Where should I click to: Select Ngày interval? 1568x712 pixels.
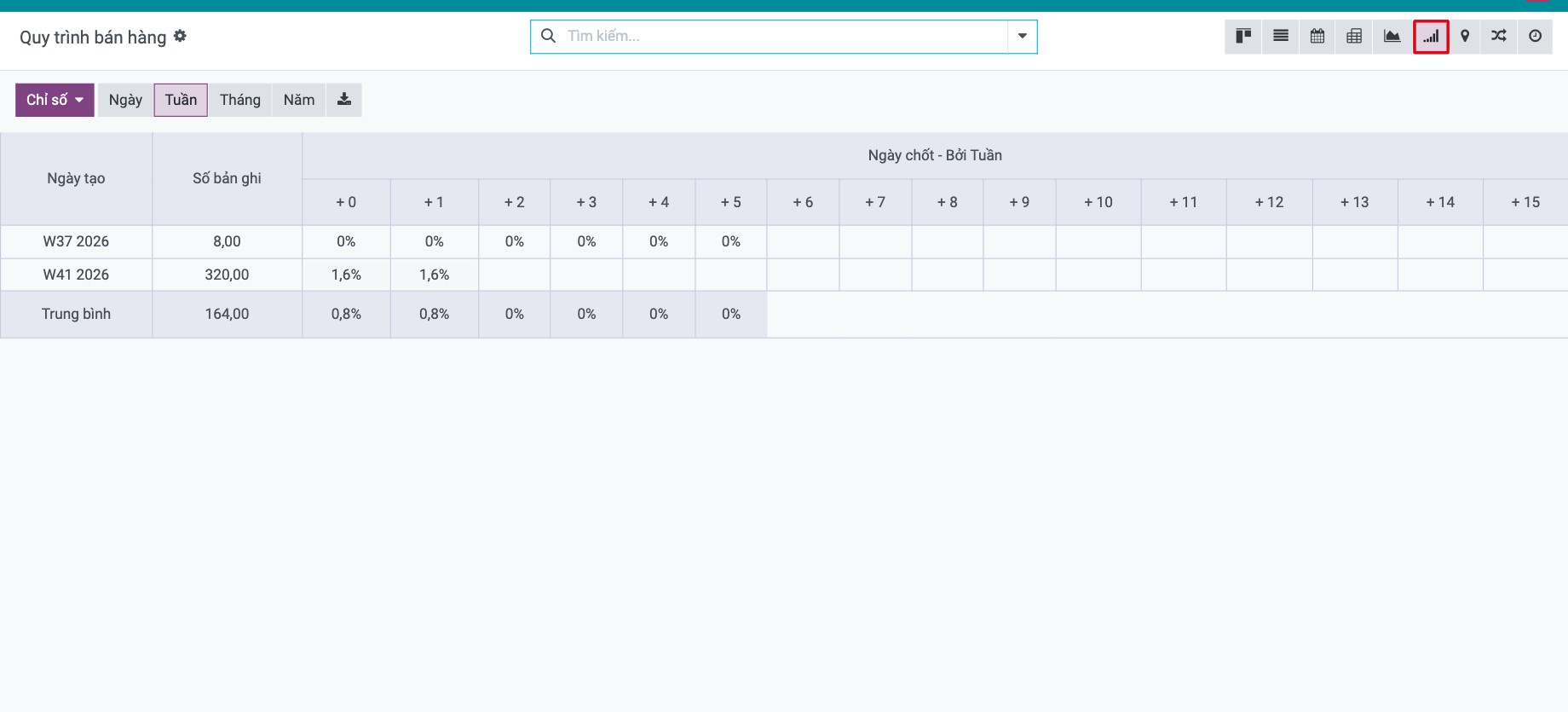coord(125,100)
